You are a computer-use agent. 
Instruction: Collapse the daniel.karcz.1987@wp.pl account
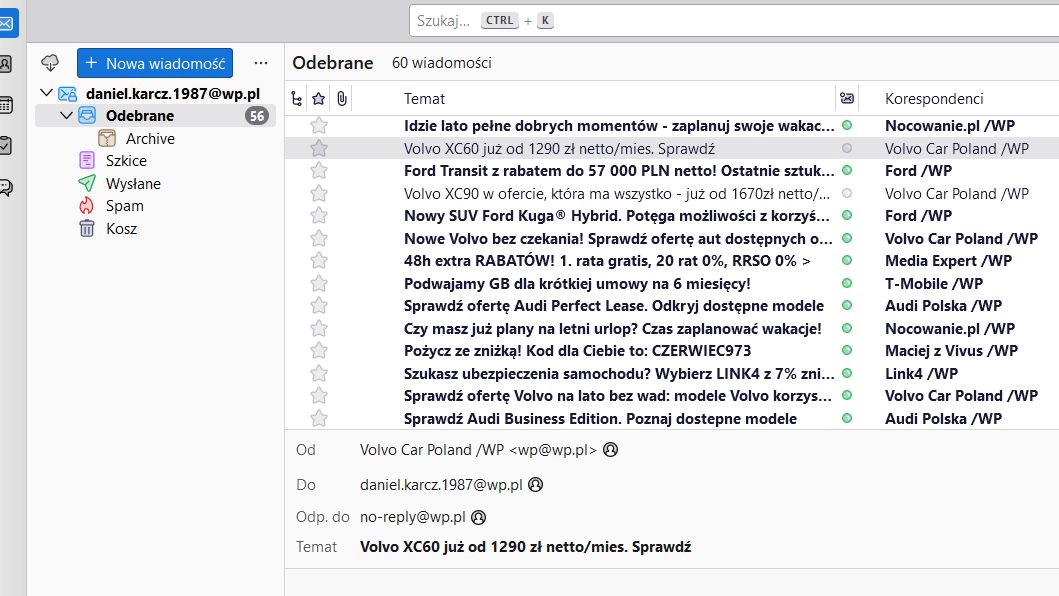coord(46,93)
